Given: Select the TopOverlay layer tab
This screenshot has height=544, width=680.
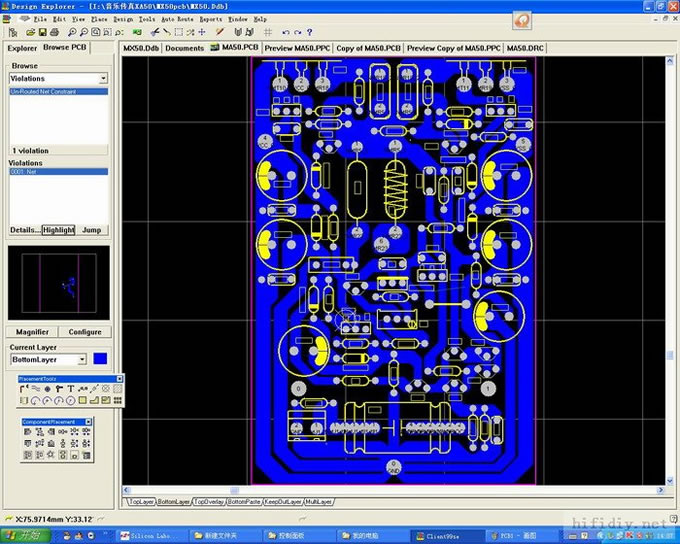Looking at the screenshot, I should (208, 500).
